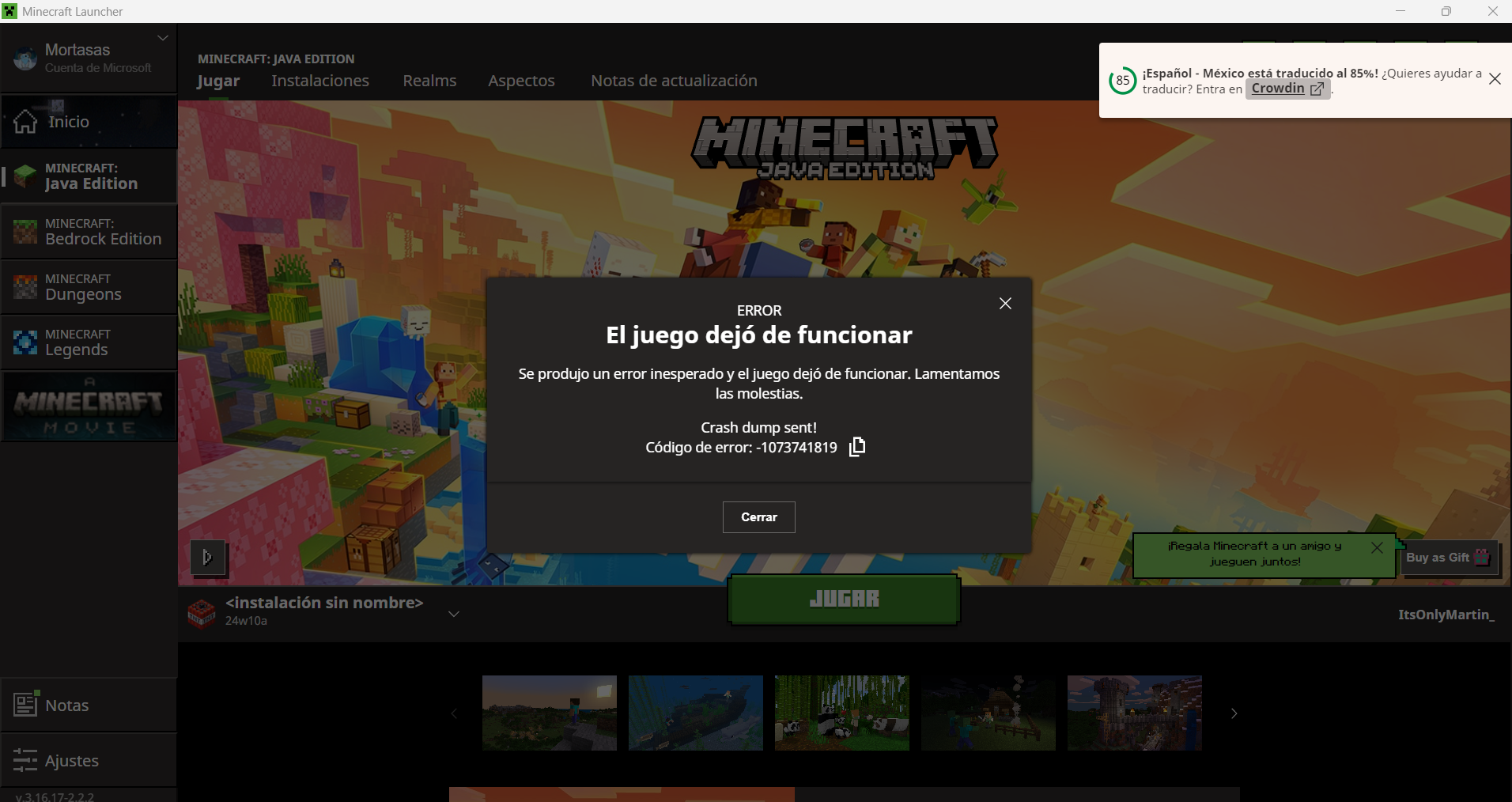The width and height of the screenshot is (1512, 802).
Task: Click the 85 percent translation progress circle
Action: click(x=1123, y=80)
